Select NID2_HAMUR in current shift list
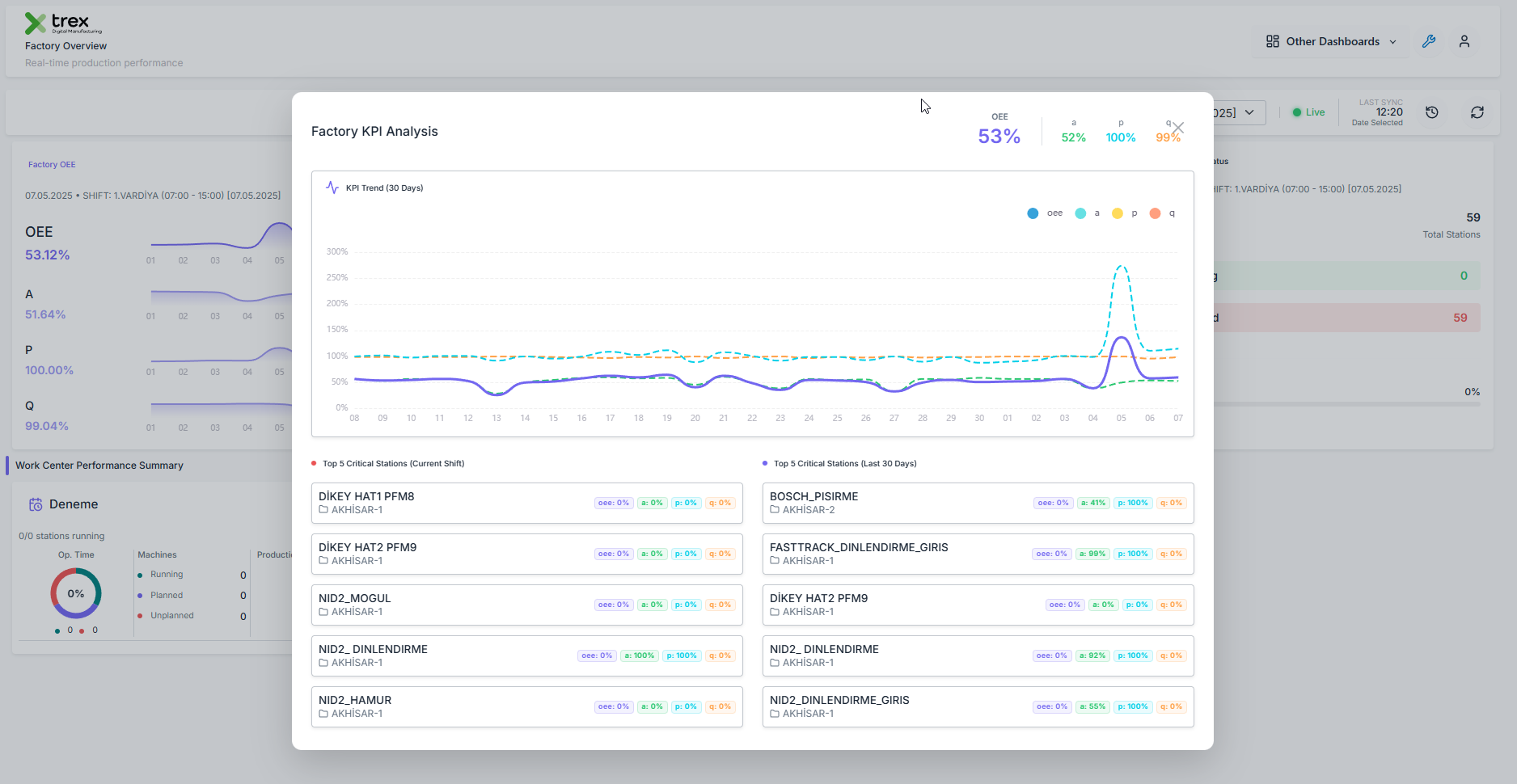Viewport: 1517px width, 784px height. [355, 700]
